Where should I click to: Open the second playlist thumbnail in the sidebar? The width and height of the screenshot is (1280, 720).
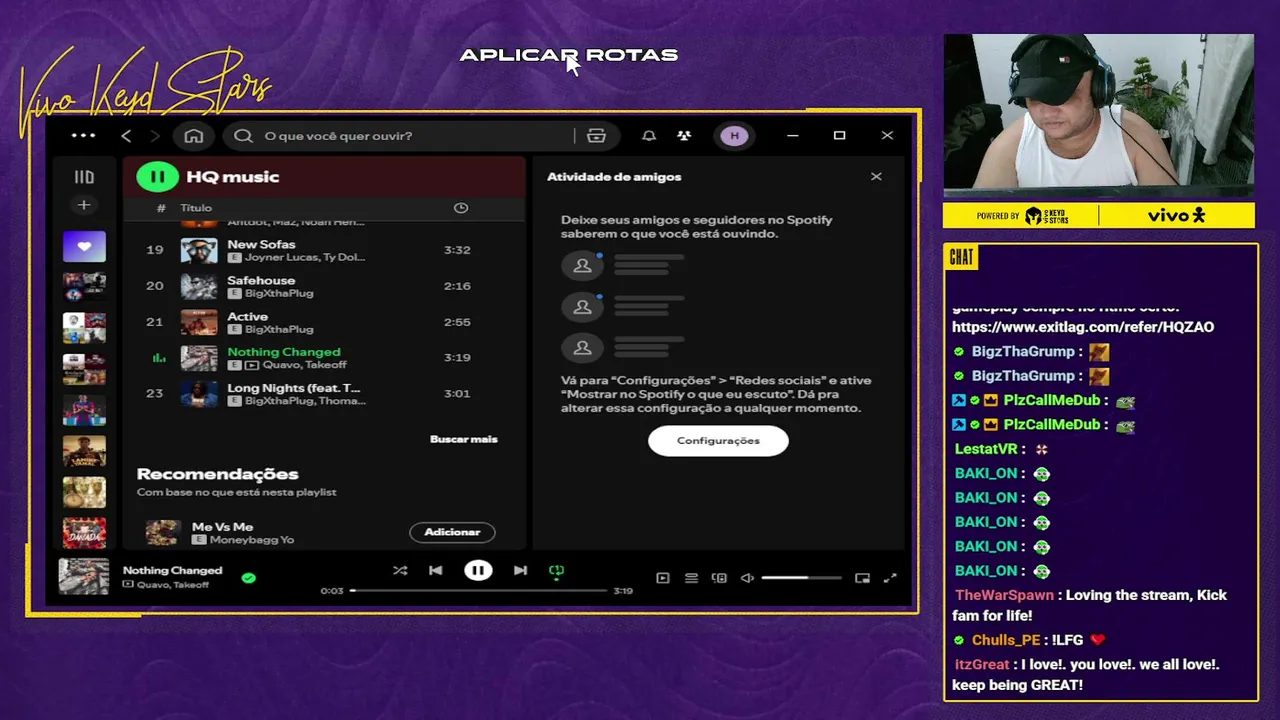(84, 287)
